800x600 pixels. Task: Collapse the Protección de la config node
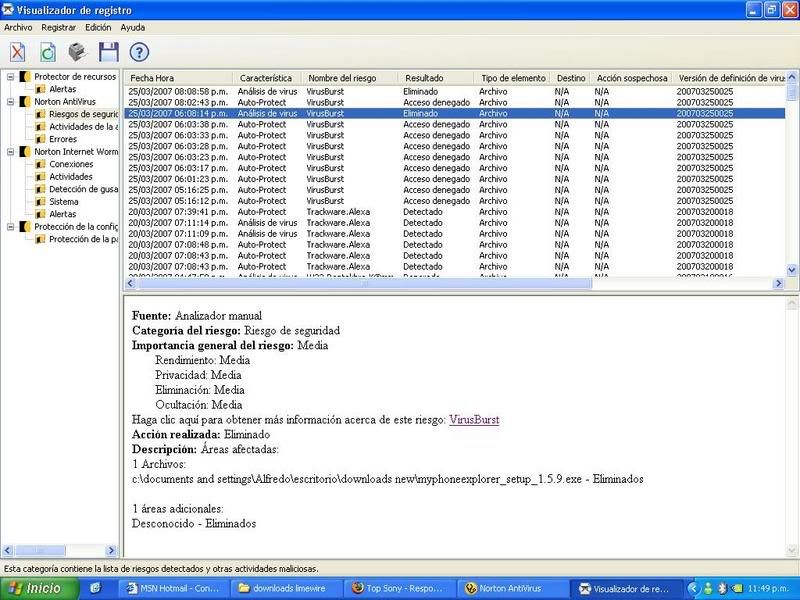point(10,227)
